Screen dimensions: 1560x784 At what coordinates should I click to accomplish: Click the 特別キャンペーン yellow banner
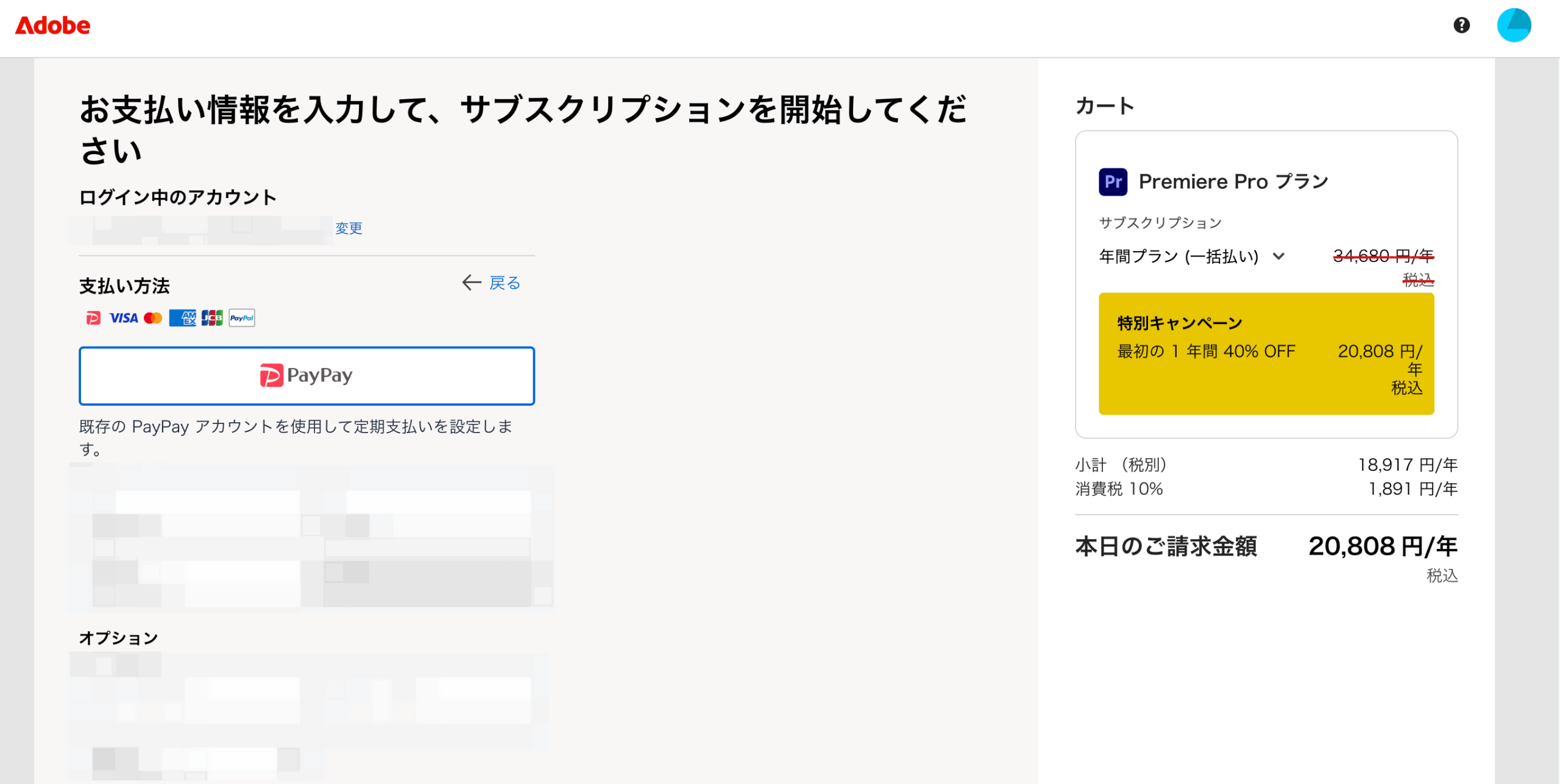pos(1266,354)
